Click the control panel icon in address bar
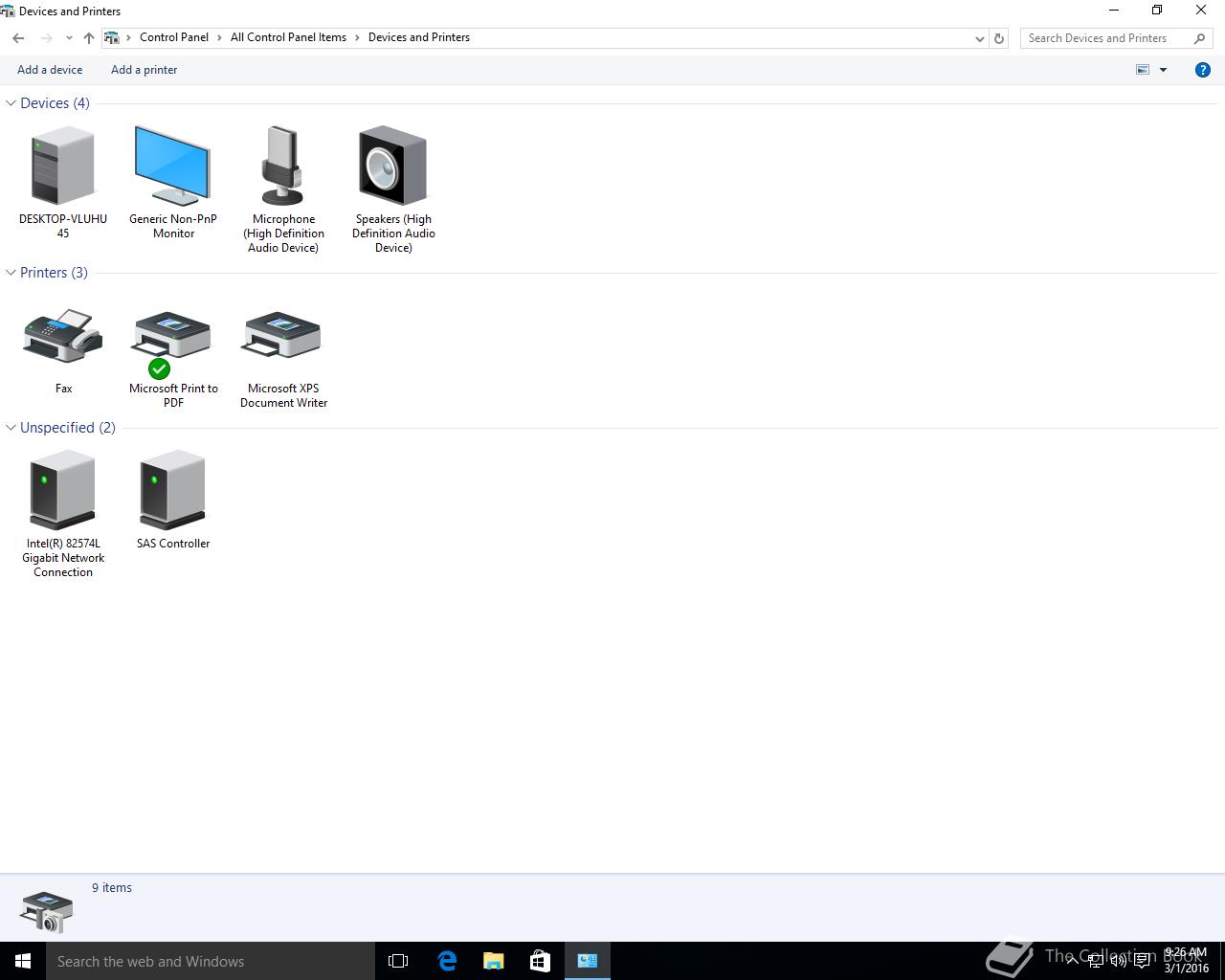Viewport: 1225px width, 980px height. point(112,37)
